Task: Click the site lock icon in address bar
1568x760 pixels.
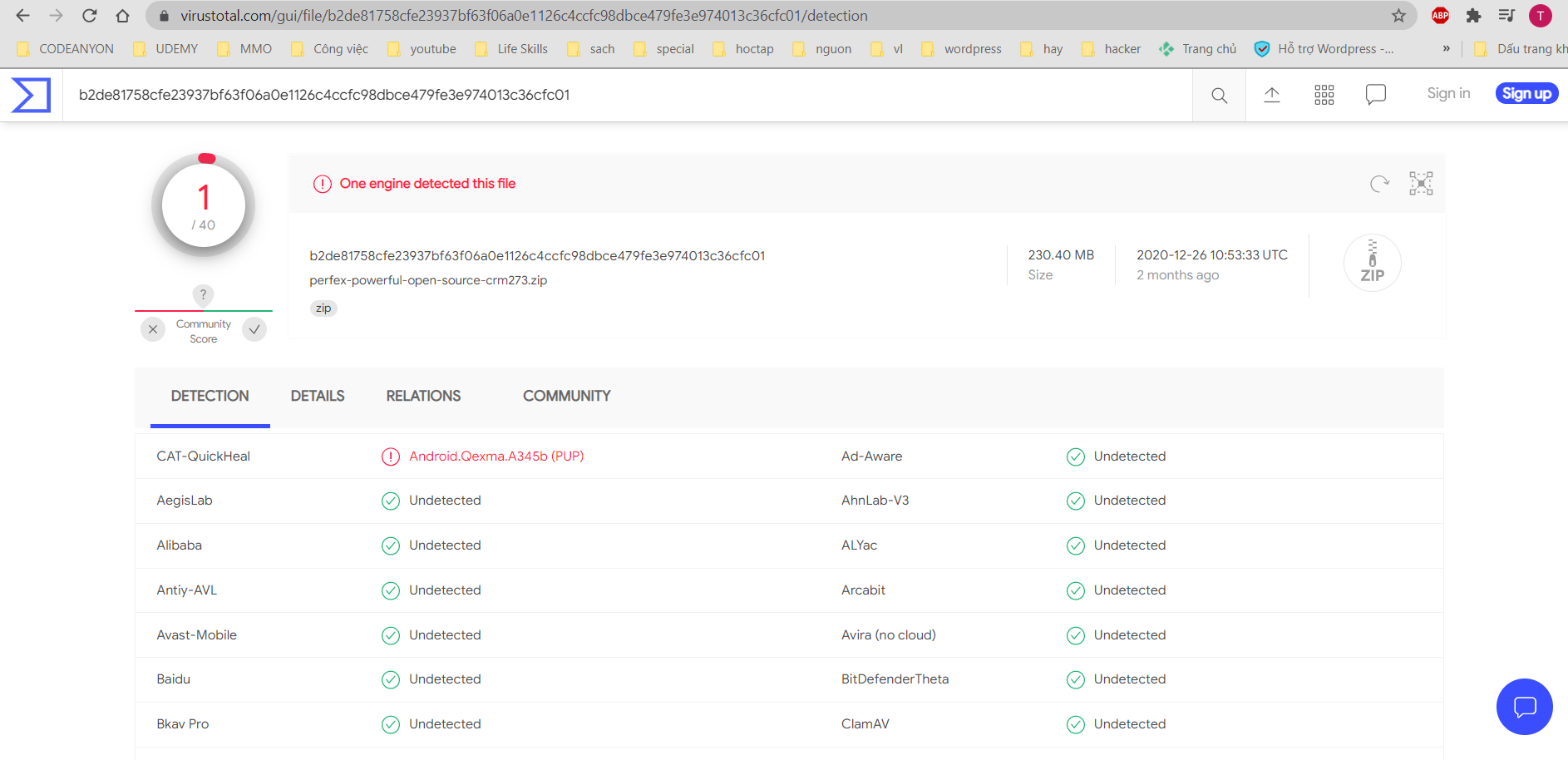Action: [x=164, y=16]
